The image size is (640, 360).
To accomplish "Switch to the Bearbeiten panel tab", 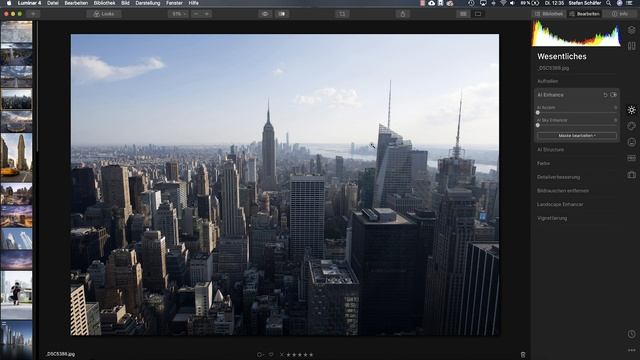I will coord(584,14).
